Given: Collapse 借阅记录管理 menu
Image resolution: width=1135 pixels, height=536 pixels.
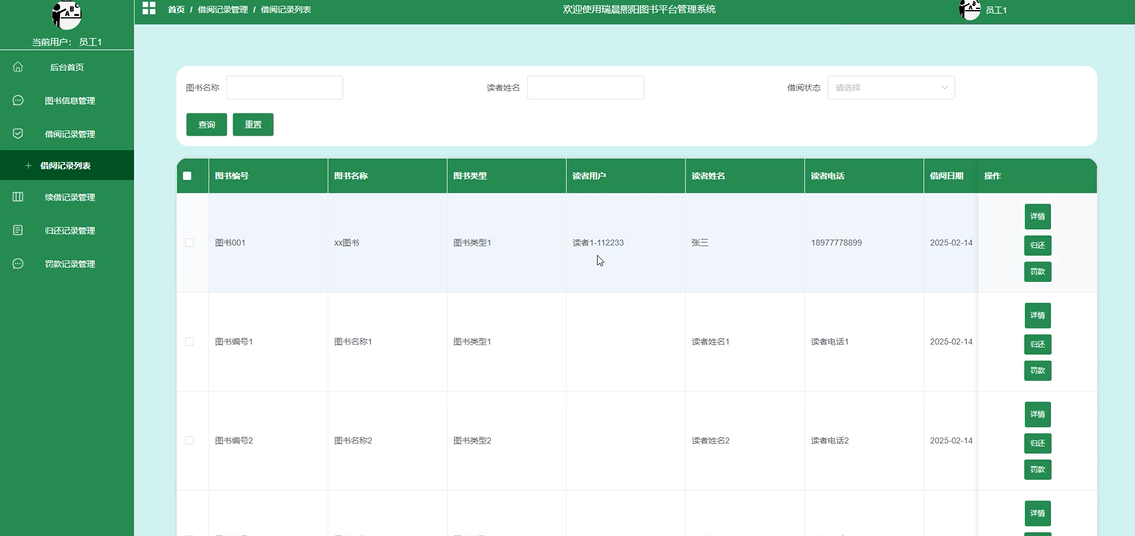Looking at the screenshot, I should tap(67, 134).
